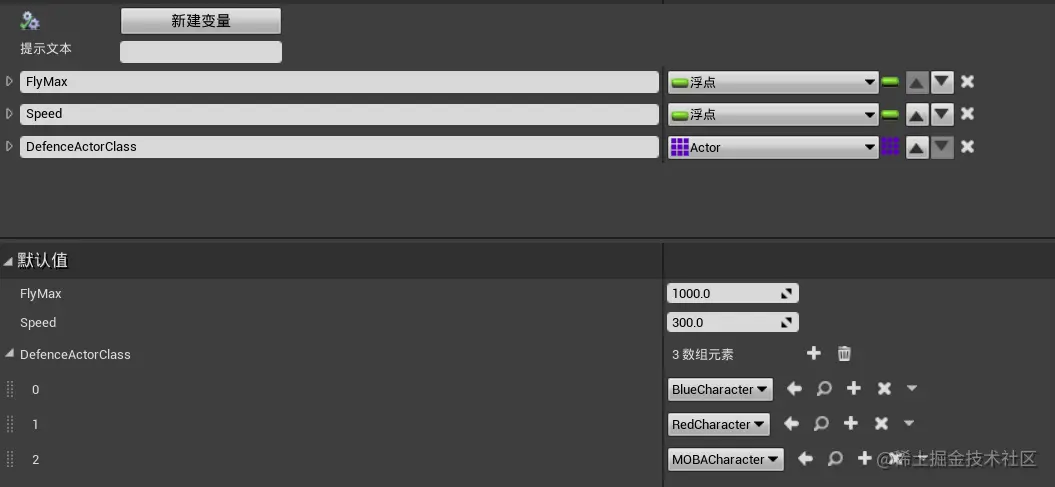The height and width of the screenshot is (487, 1055).
Task: Clear the MOBACharacter class X icon
Action: (x=893, y=459)
